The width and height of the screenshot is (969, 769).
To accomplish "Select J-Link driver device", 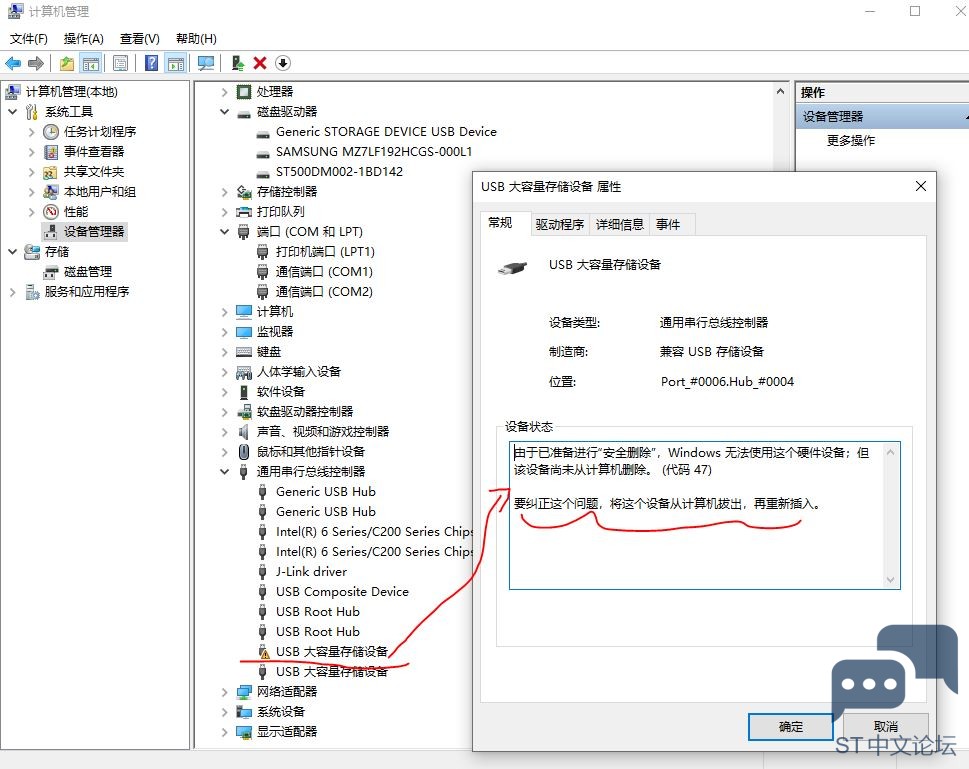I will point(311,572).
